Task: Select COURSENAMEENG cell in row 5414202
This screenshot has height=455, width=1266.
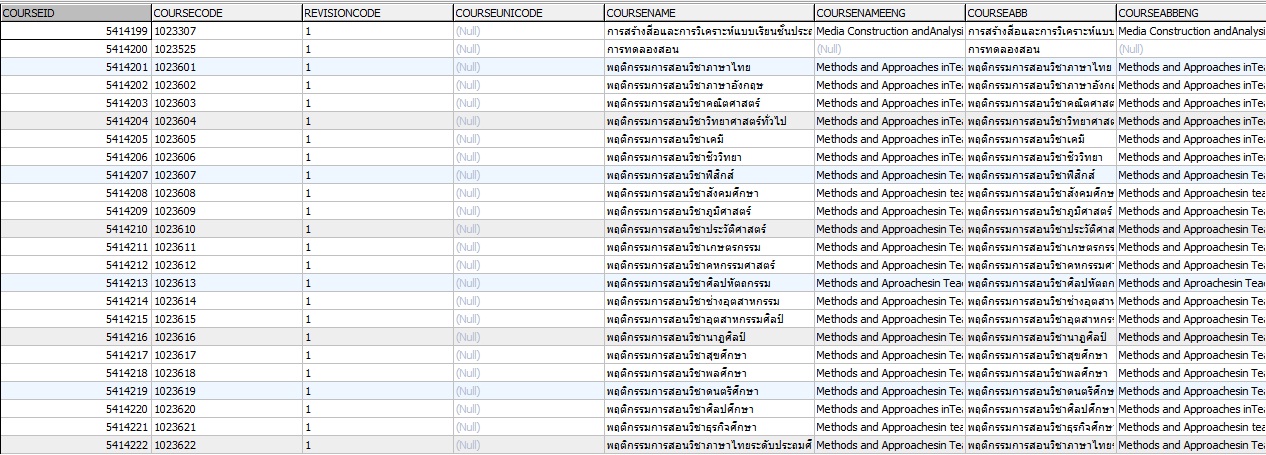Action: coord(890,85)
